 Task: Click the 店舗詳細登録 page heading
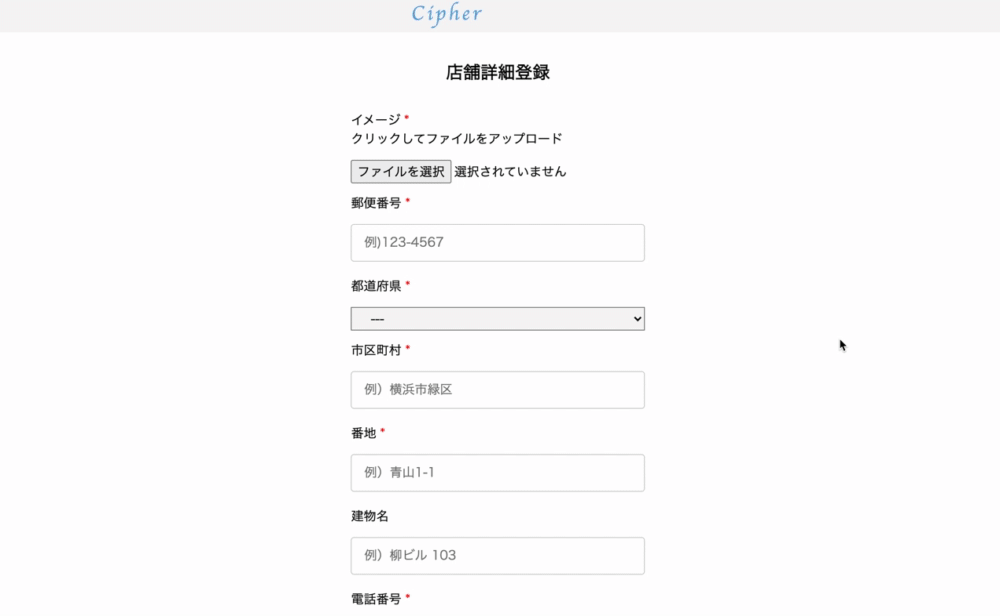tap(498, 72)
